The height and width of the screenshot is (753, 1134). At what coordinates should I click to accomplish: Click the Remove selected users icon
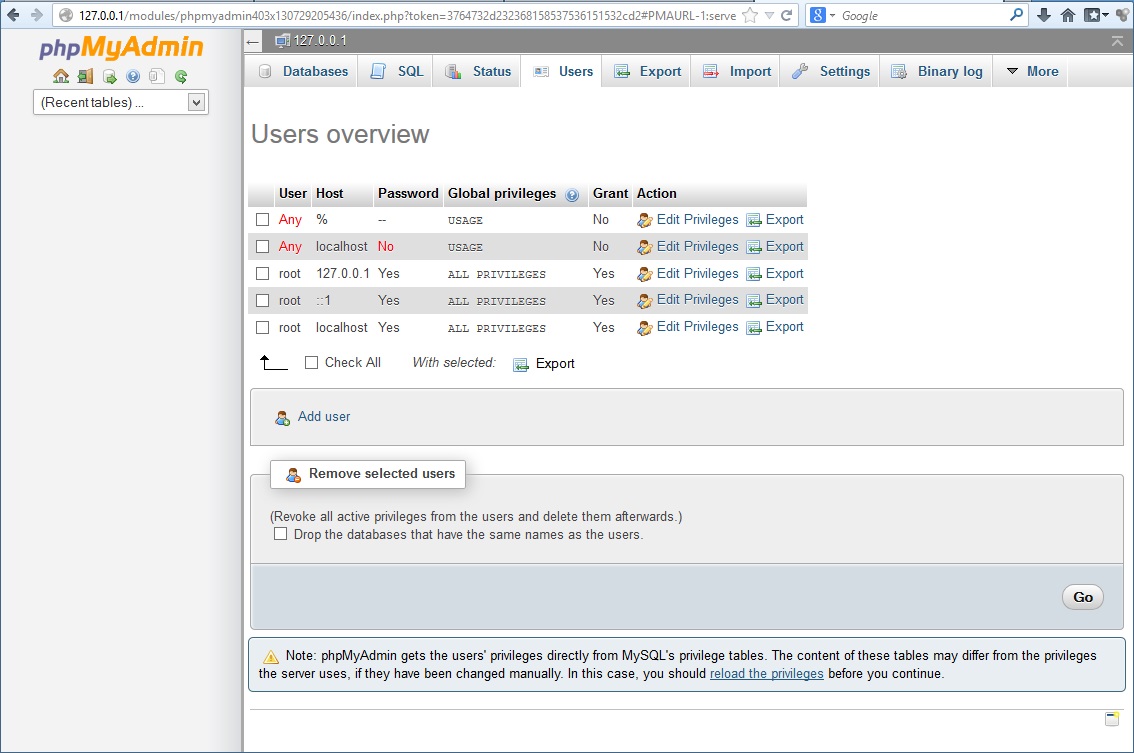click(293, 475)
